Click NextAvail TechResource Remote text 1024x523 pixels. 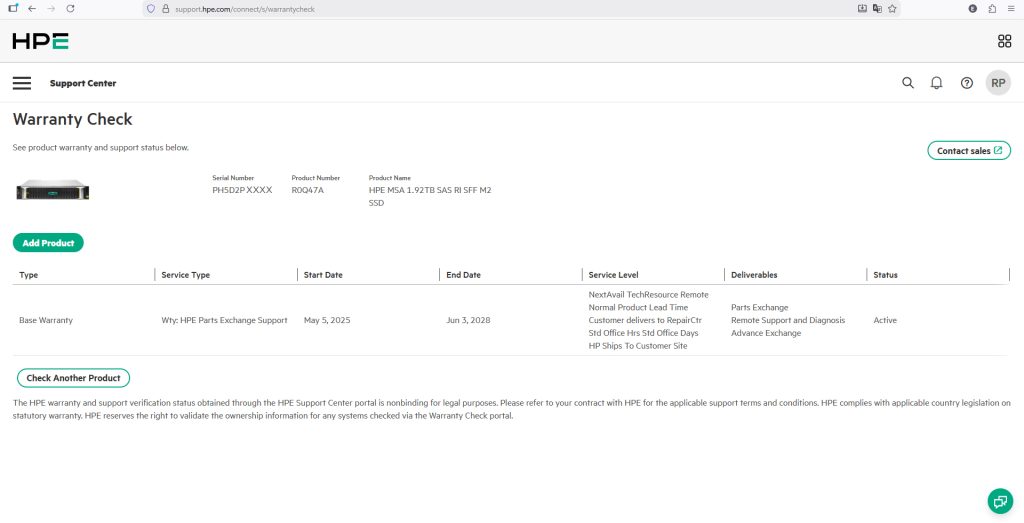point(648,295)
